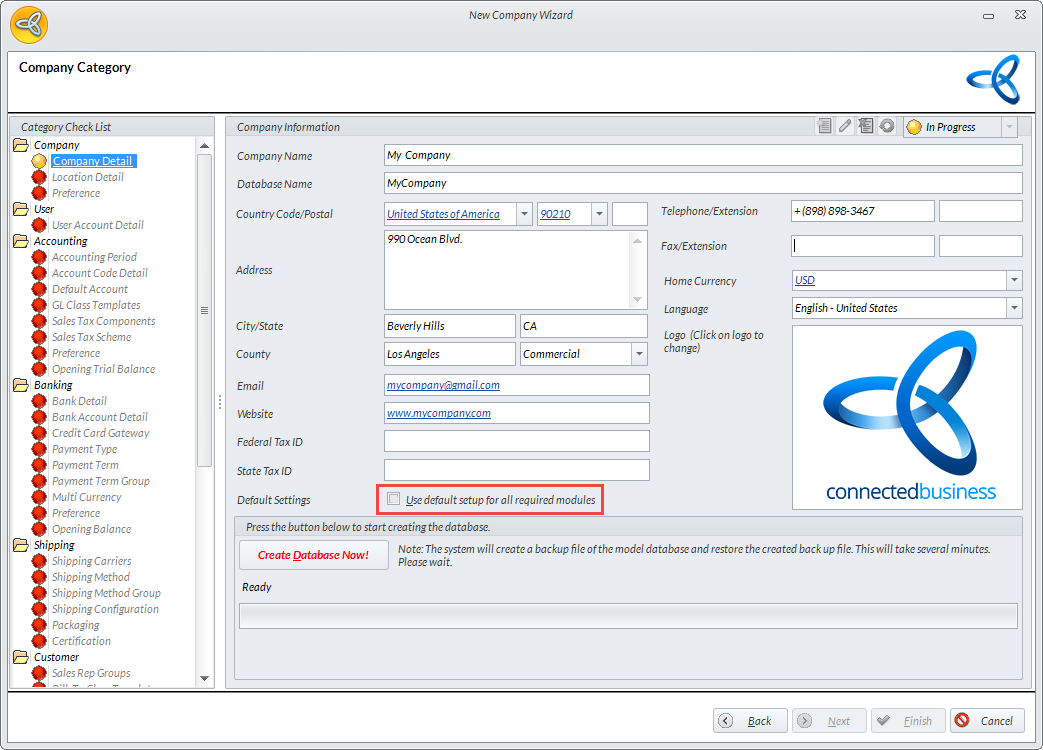Viewport: 1043px width, 750px height.
Task: Click the Banking folder icon in checklist
Action: [x=20, y=385]
